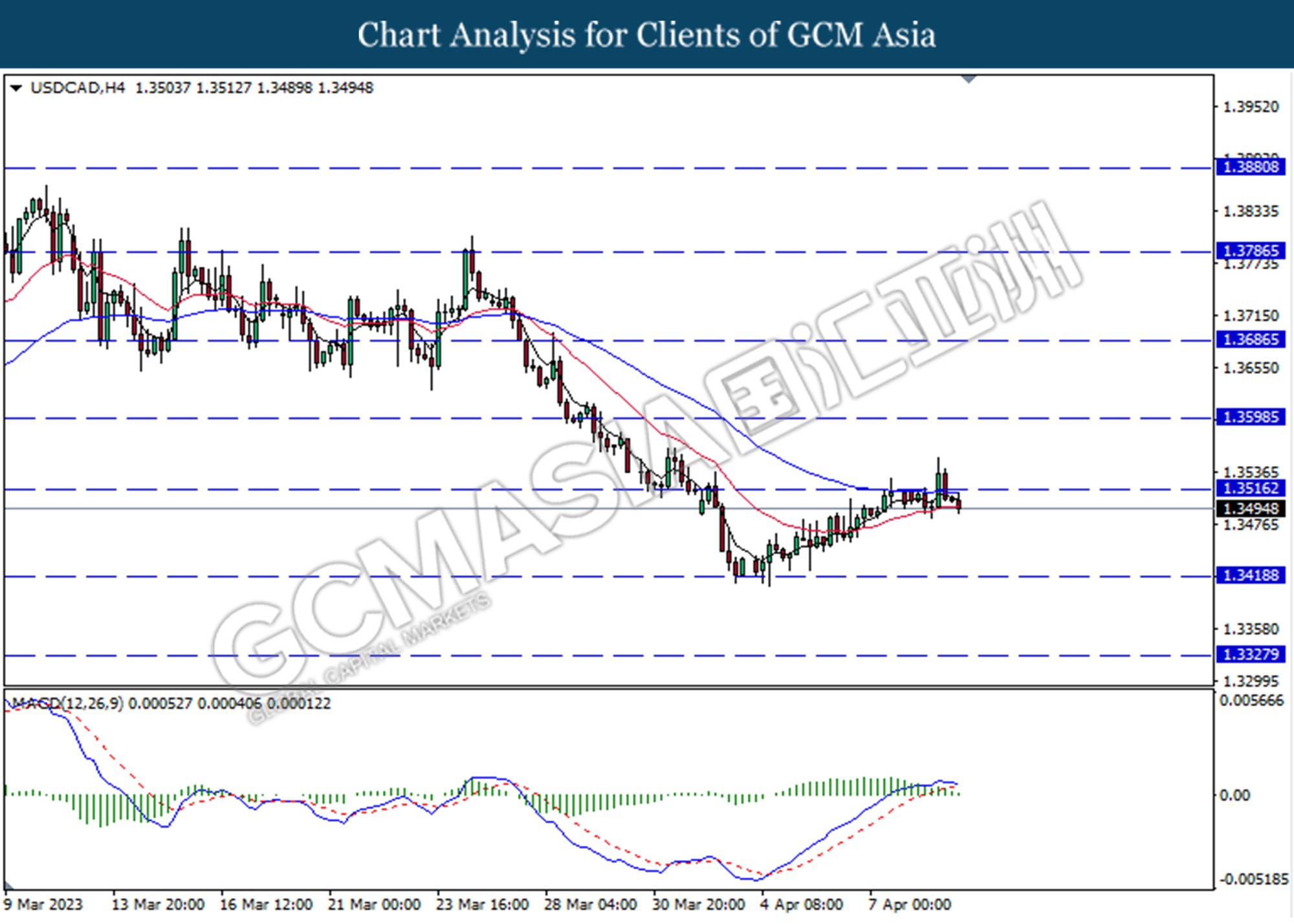This screenshot has height=924, width=1294.
Task: Click the current price 1.34948 label
Action: [1251, 509]
